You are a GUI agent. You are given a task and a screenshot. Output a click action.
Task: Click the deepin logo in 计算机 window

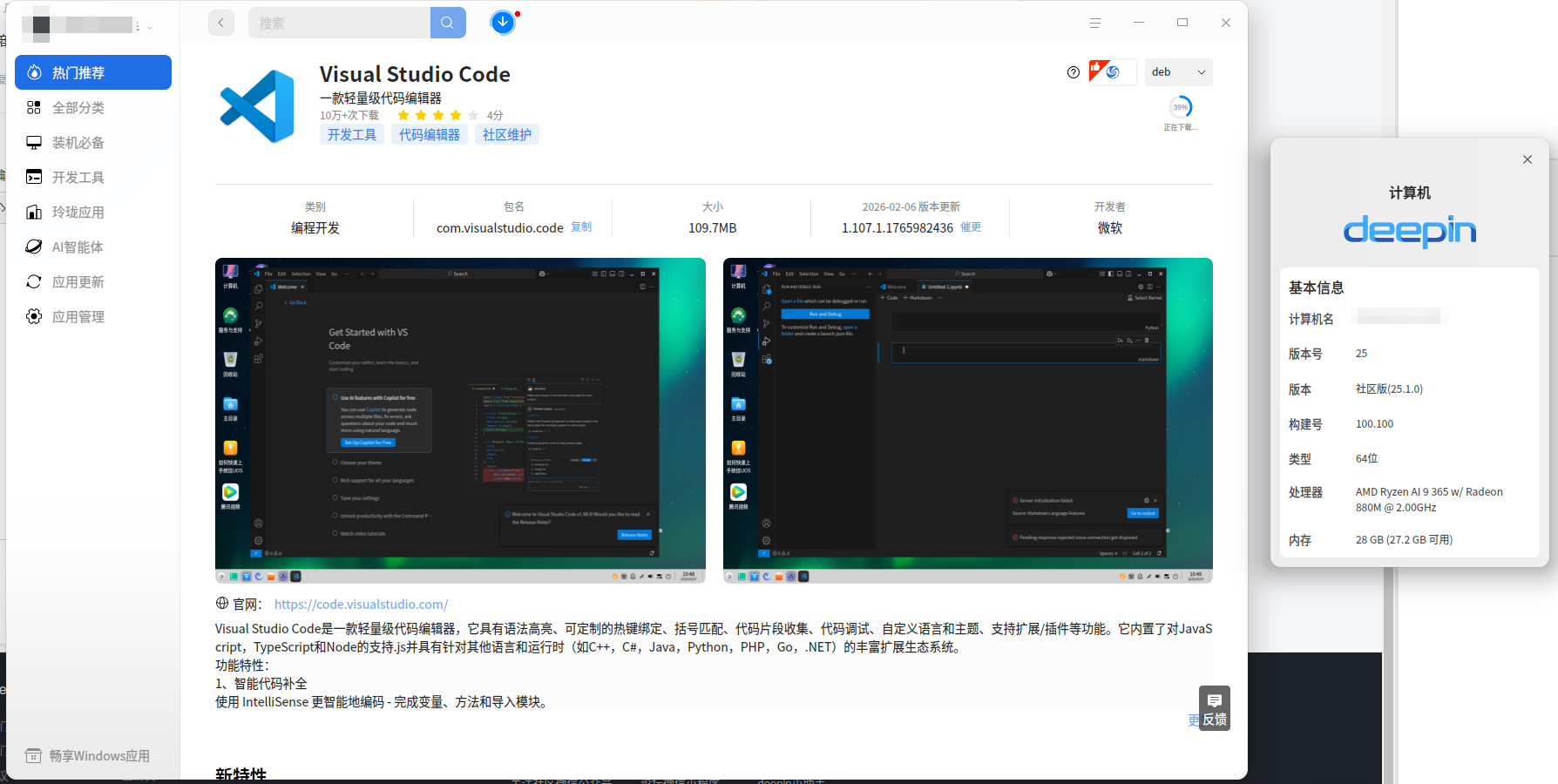click(x=1410, y=231)
